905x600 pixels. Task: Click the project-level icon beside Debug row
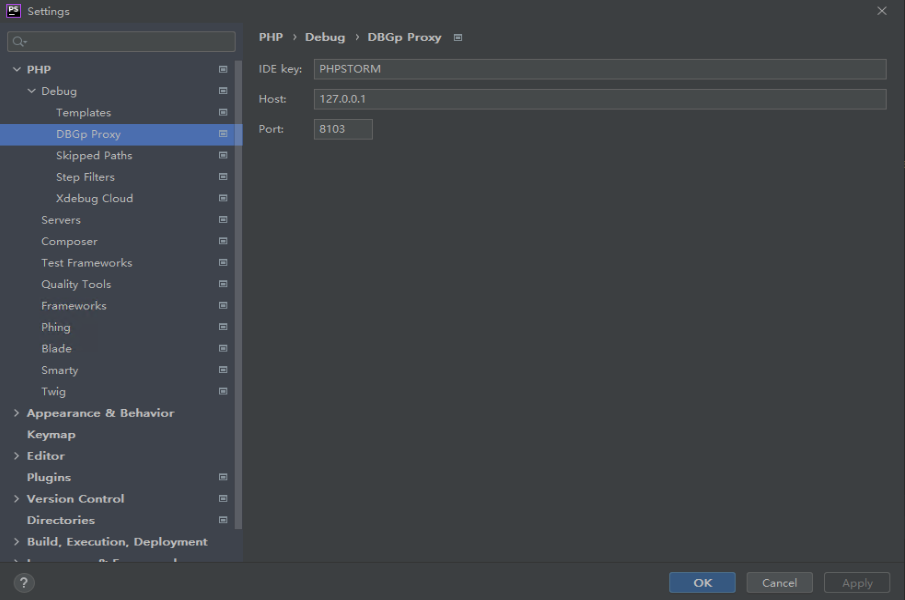(x=223, y=91)
